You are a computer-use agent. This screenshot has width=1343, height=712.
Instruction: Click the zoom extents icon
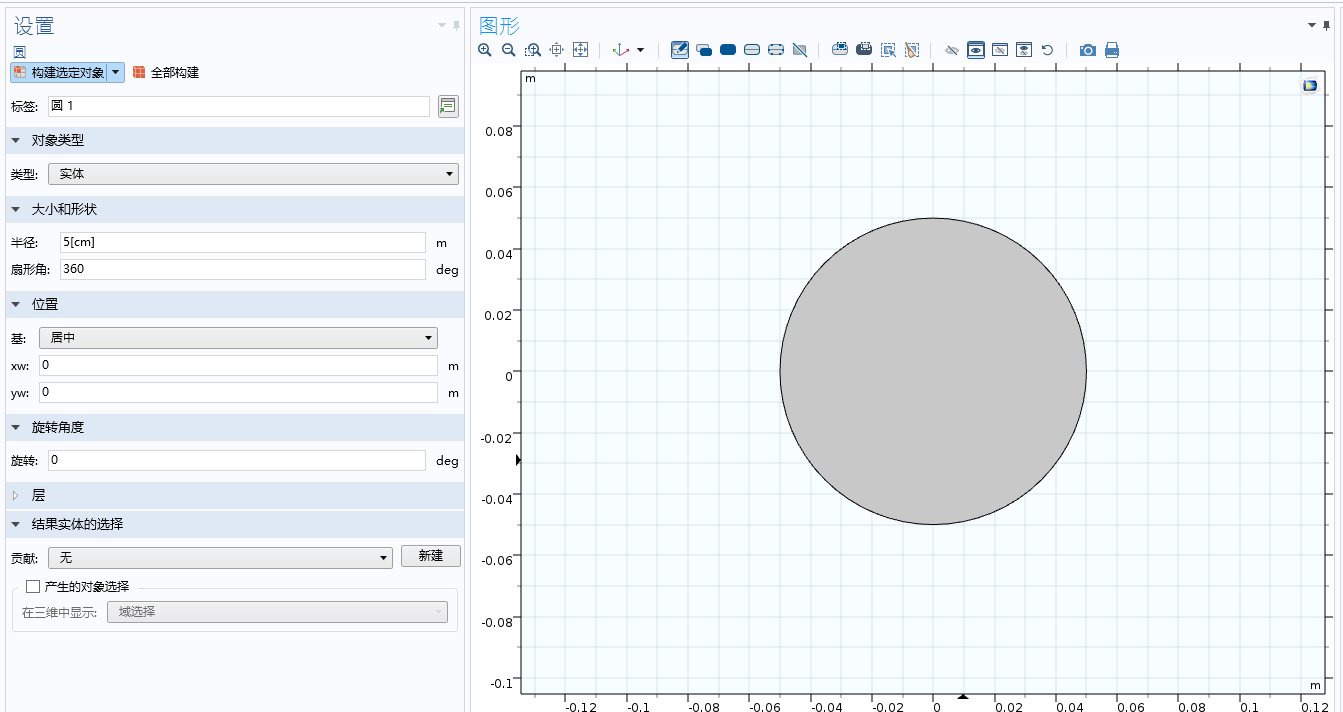[x=580, y=50]
